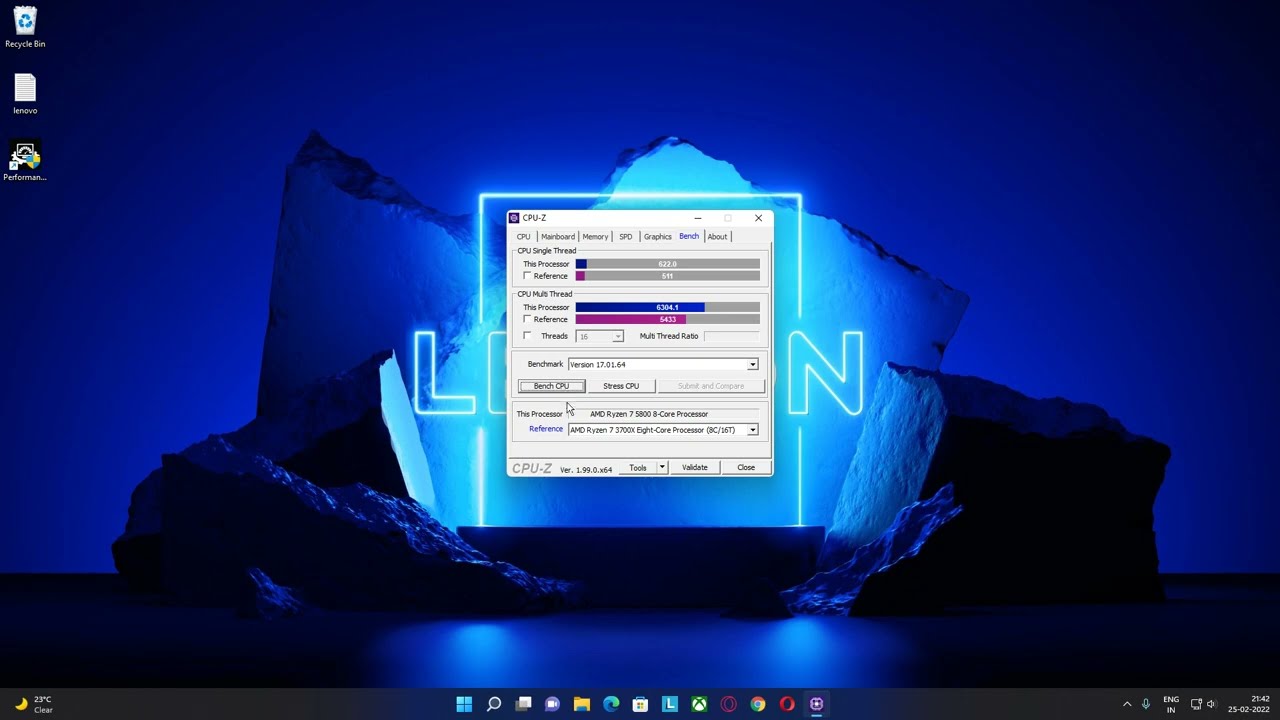The height and width of the screenshot is (720, 1280).
Task: Open Task View on taskbar
Action: click(523, 704)
